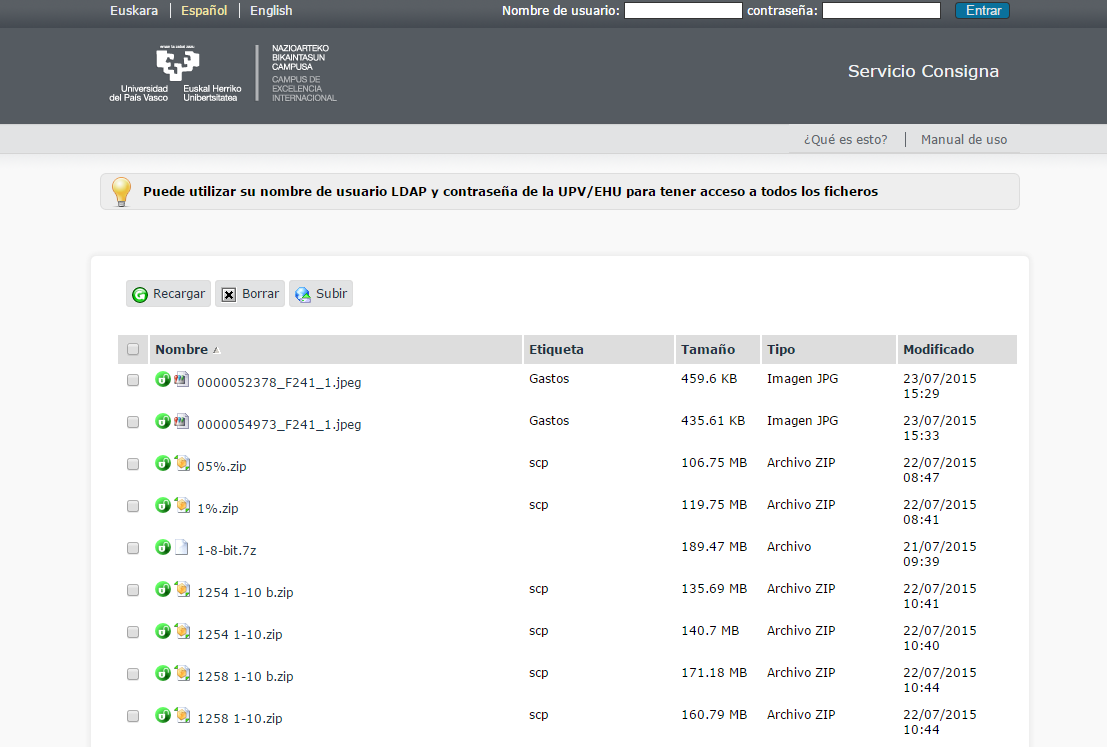Click the zip archive icon beside 05%.zip
1107x747 pixels.
[x=182, y=463]
